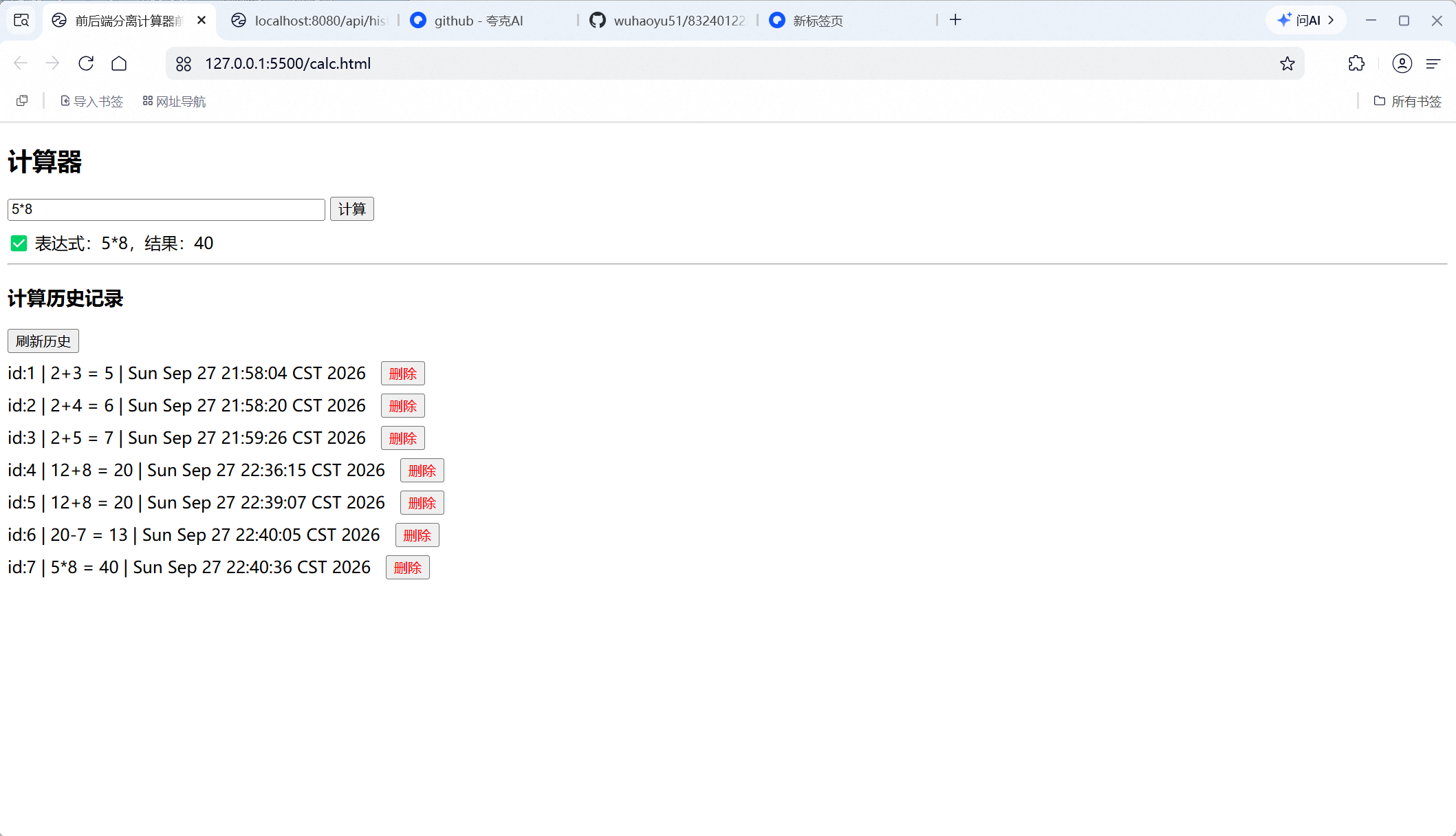Open 导入书签 bookmark item
The height and width of the screenshot is (836, 1456).
(x=91, y=101)
